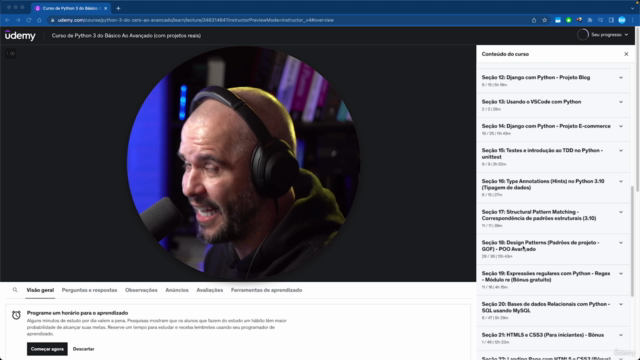Reload the page with the refresh icon
This screenshot has height=360, width=640.
click(29, 20)
